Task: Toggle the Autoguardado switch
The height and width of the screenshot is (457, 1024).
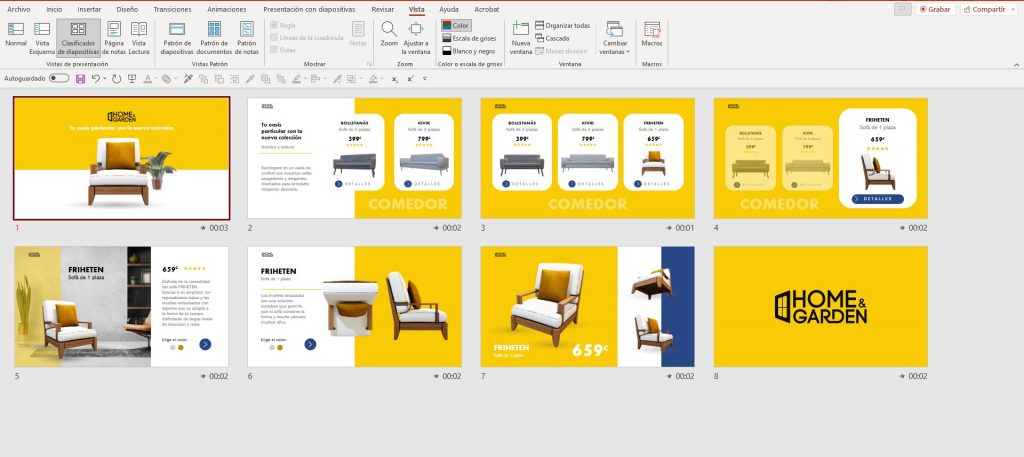Action: click(59, 77)
